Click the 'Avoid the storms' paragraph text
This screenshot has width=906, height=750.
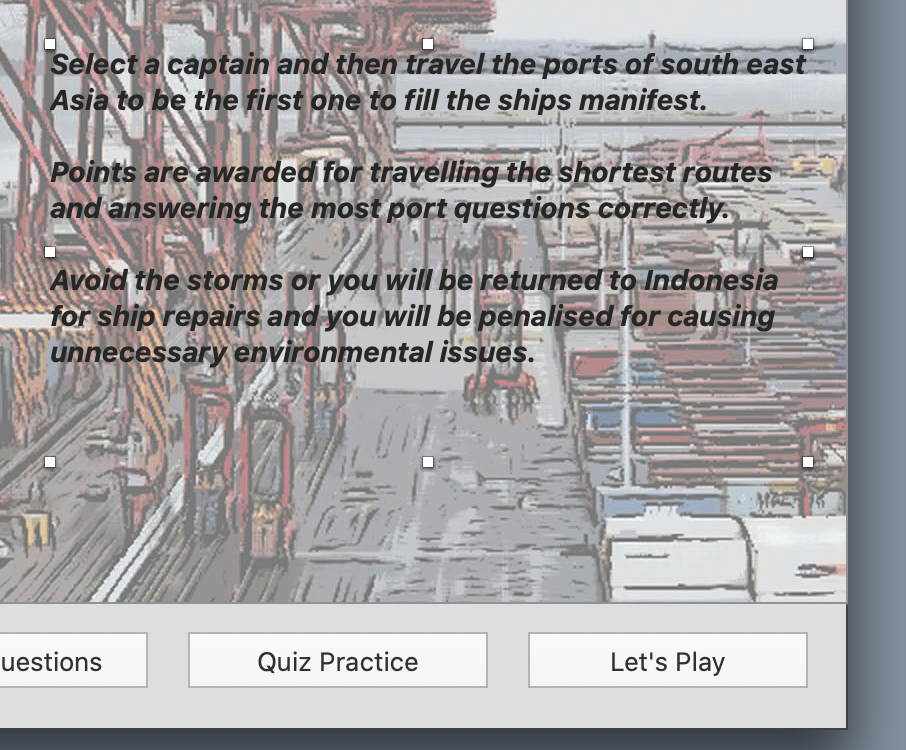[414, 316]
